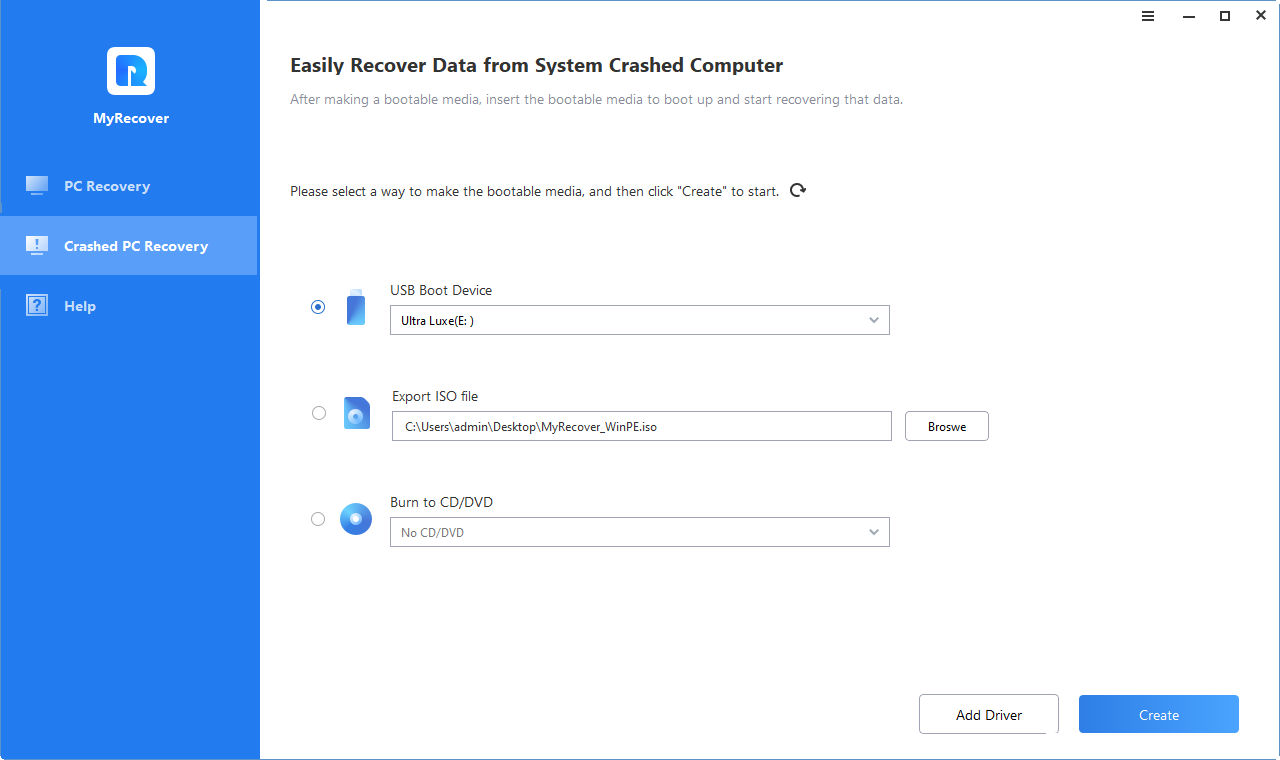Image resolution: width=1280 pixels, height=760 pixels.
Task: Open the hamburger menu in title bar
Action: tap(1148, 16)
